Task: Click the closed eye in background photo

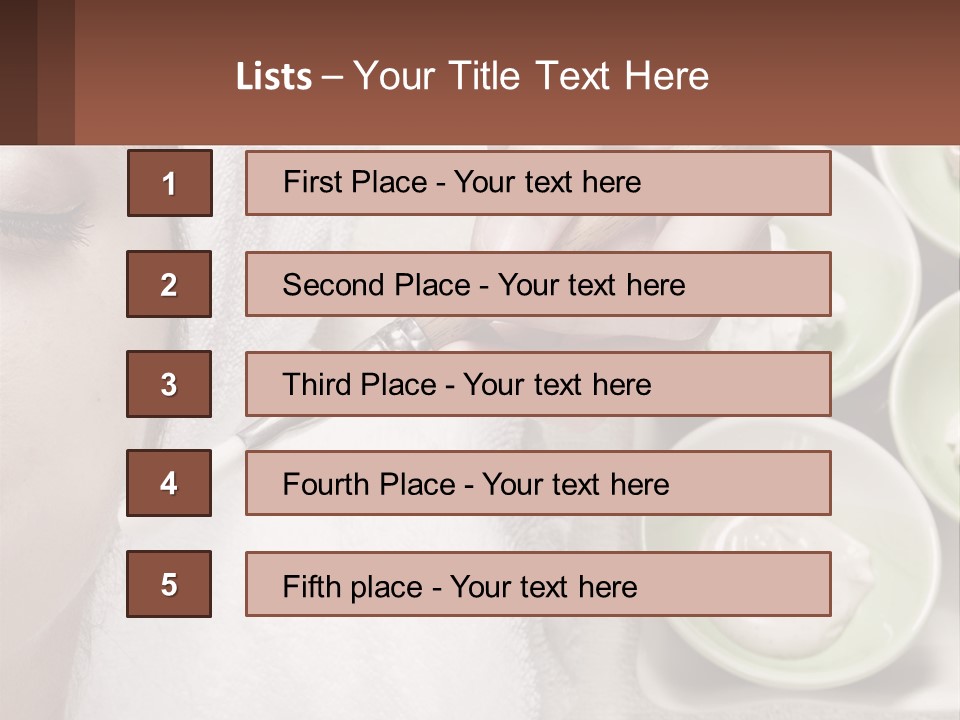Action: pyautogui.click(x=55, y=212)
